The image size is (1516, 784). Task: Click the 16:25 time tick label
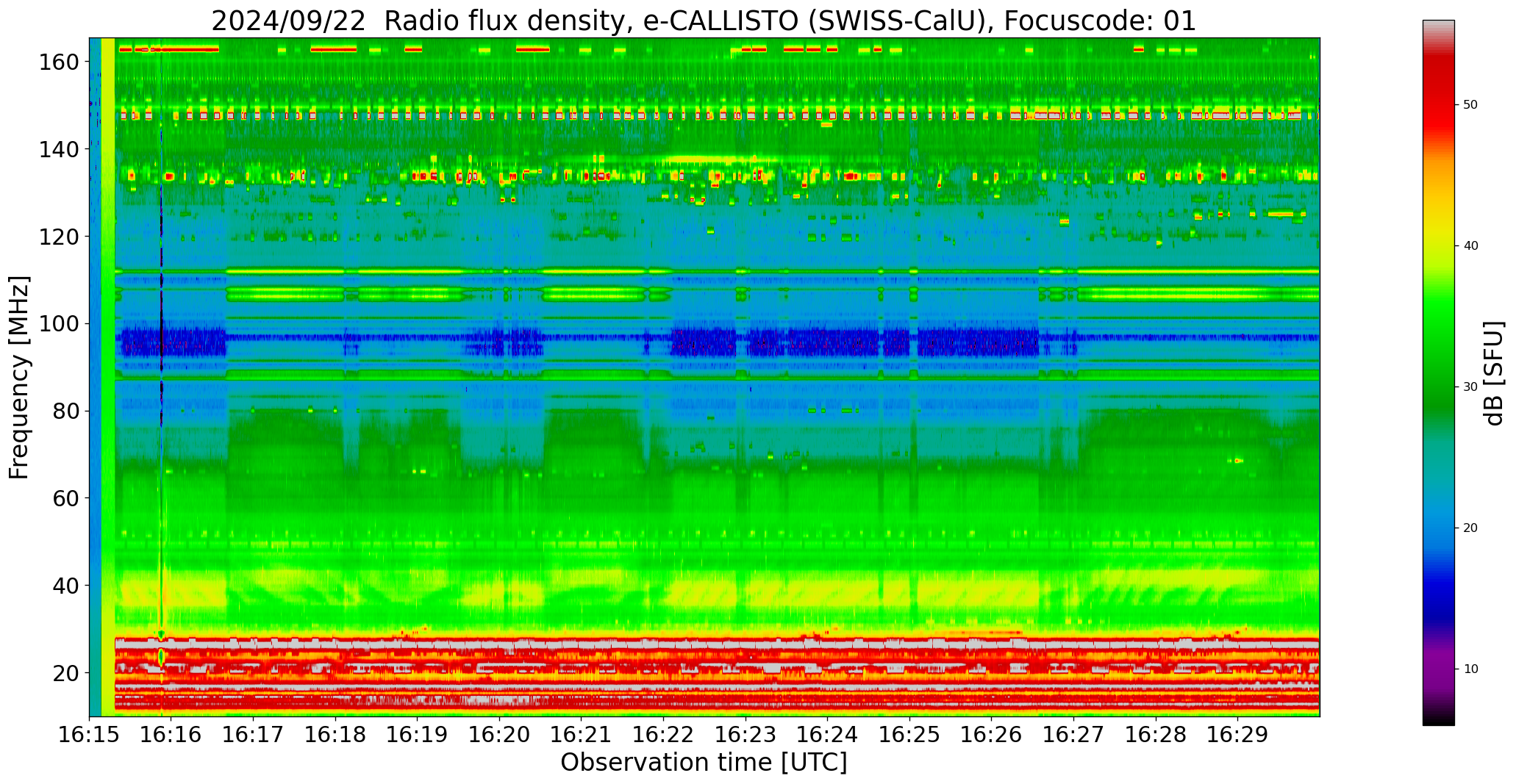click(x=909, y=735)
